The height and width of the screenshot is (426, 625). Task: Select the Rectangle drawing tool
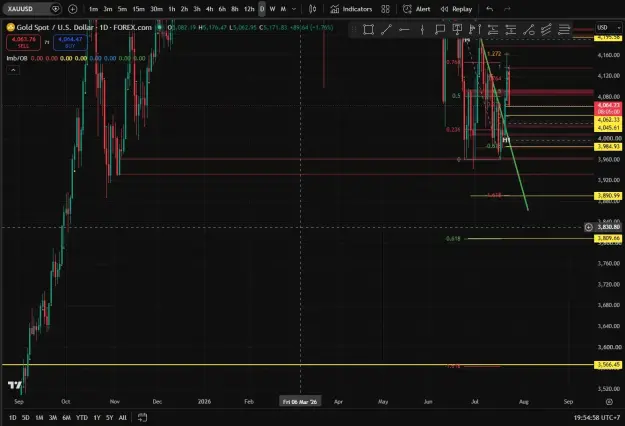(x=369, y=29)
